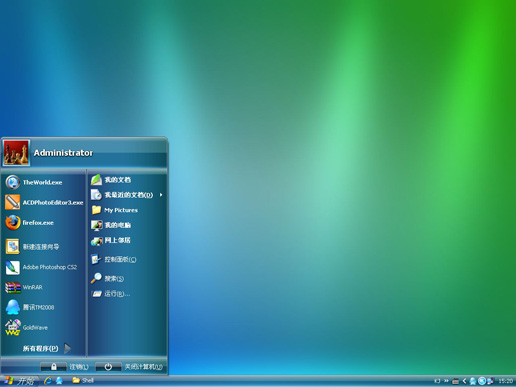Screen dimensions: 516x387
Task: Open QQ penguin icon in quick launch
Action: point(59,380)
